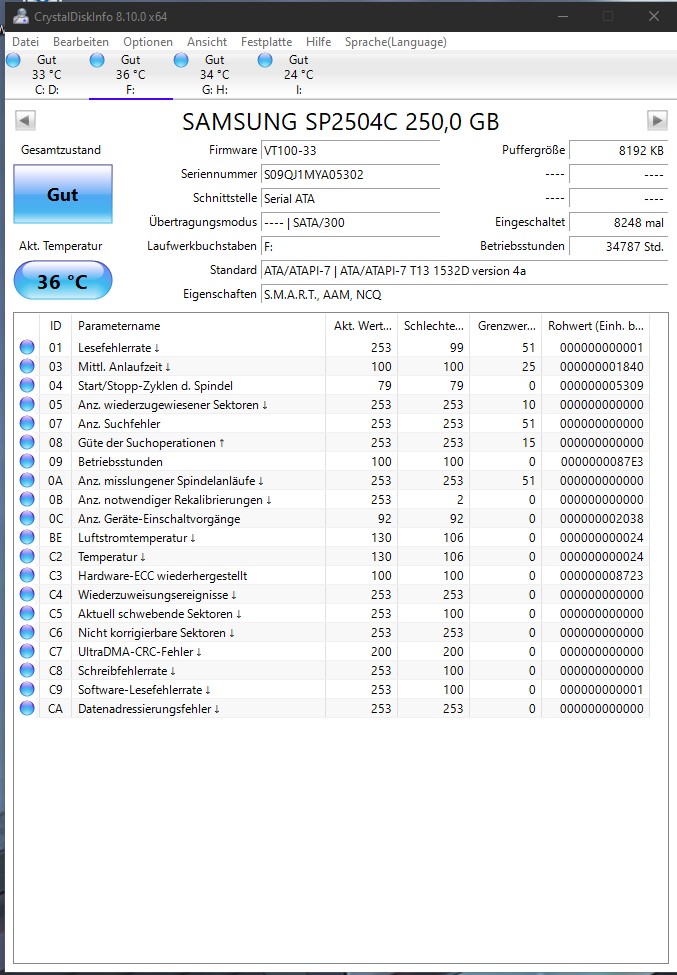Open the Hilfe menu
The width and height of the screenshot is (677, 975).
pyautogui.click(x=318, y=42)
